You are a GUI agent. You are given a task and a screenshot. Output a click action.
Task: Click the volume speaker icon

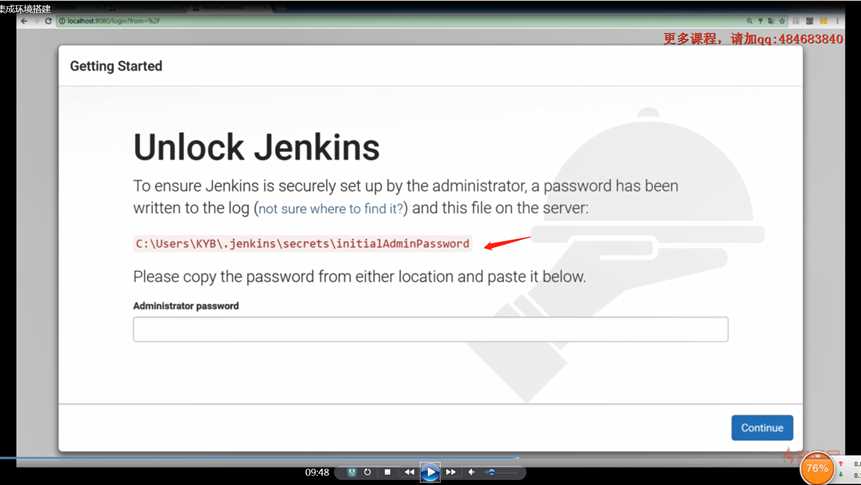(x=472, y=472)
